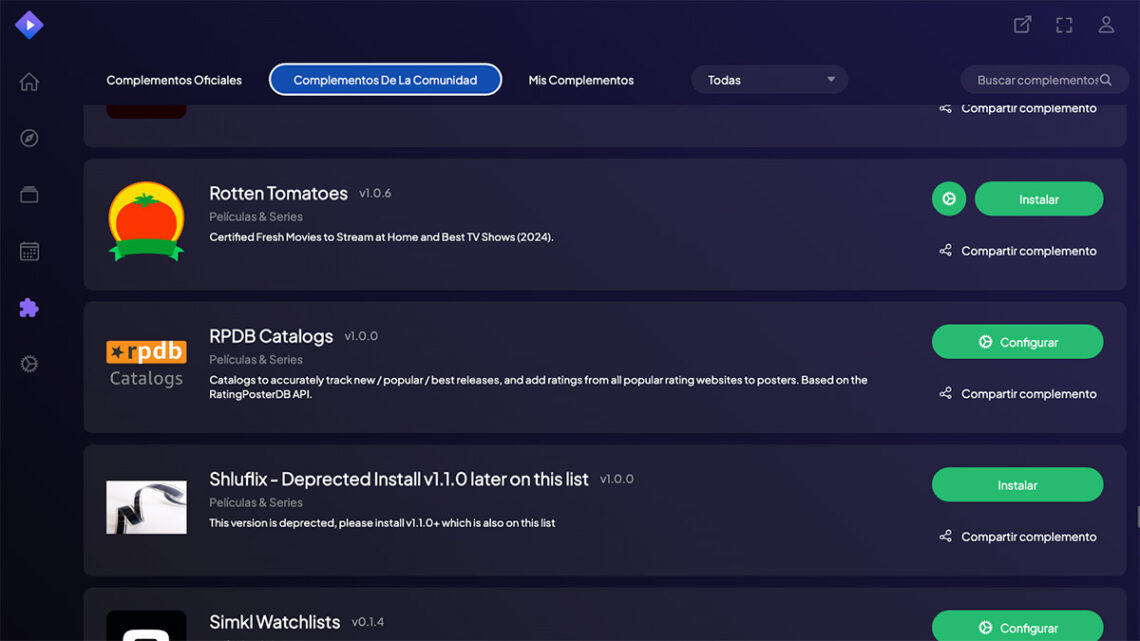
Task: Click Películas & Series under RPDB Catalogs
Action: tap(256, 360)
